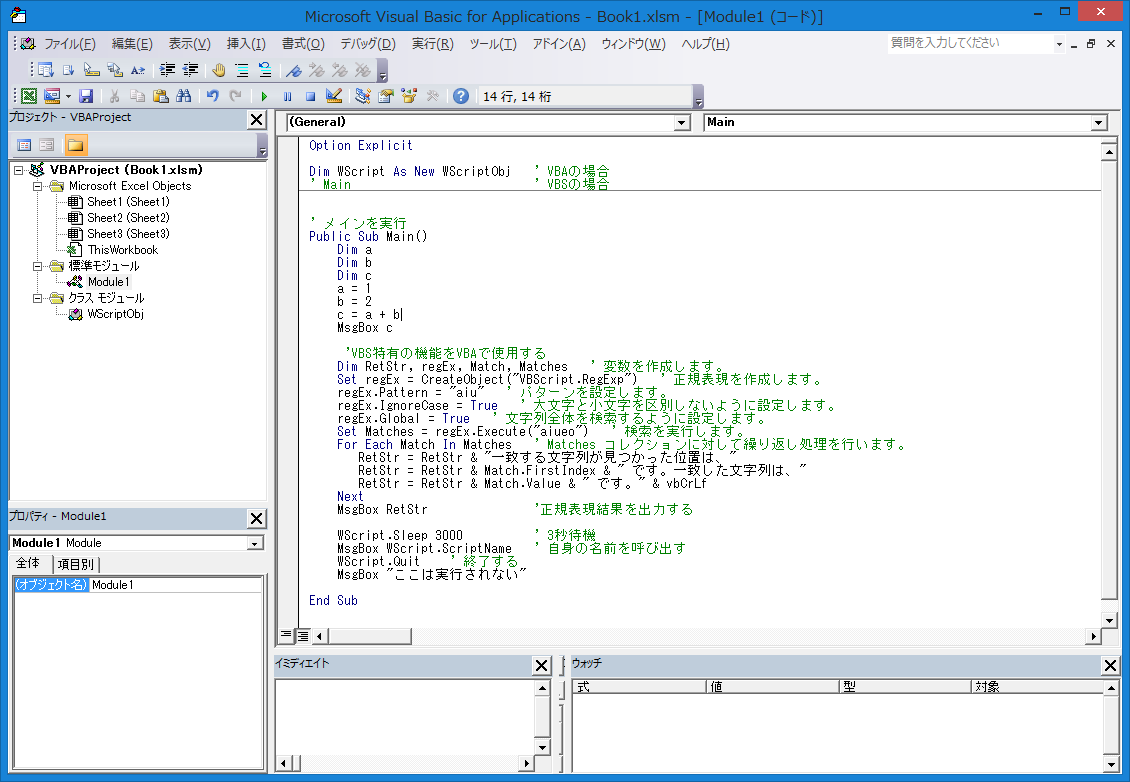Open the (General) object dropdown
The width and height of the screenshot is (1130, 782).
(x=682, y=121)
